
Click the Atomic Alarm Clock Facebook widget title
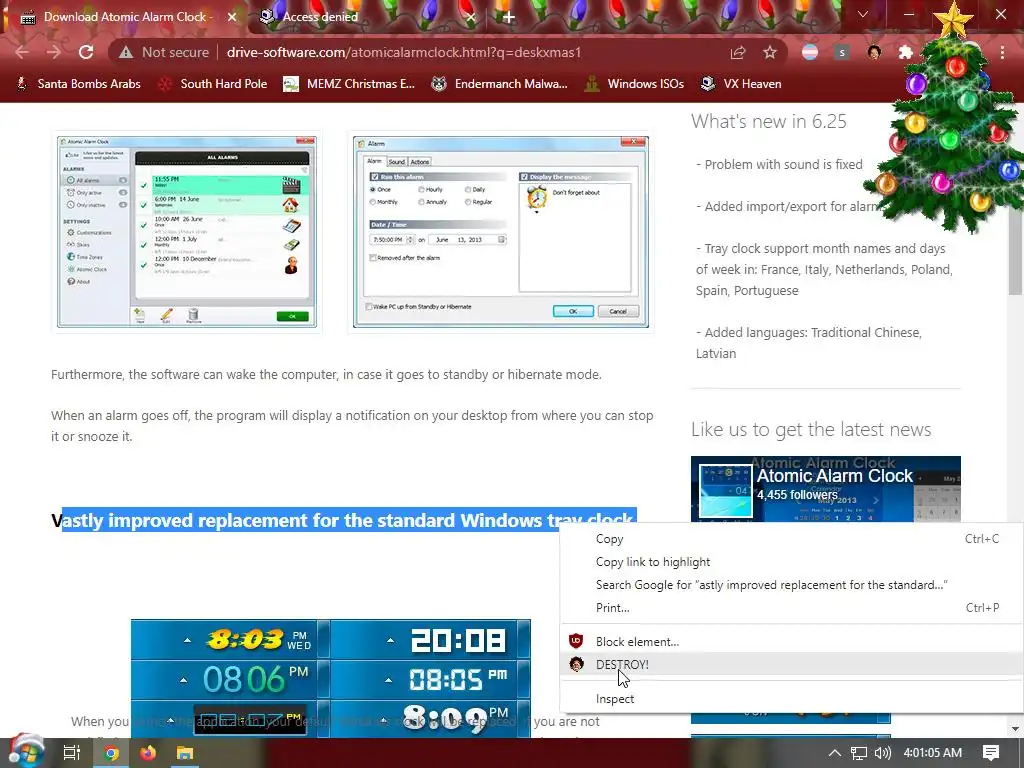(835, 476)
